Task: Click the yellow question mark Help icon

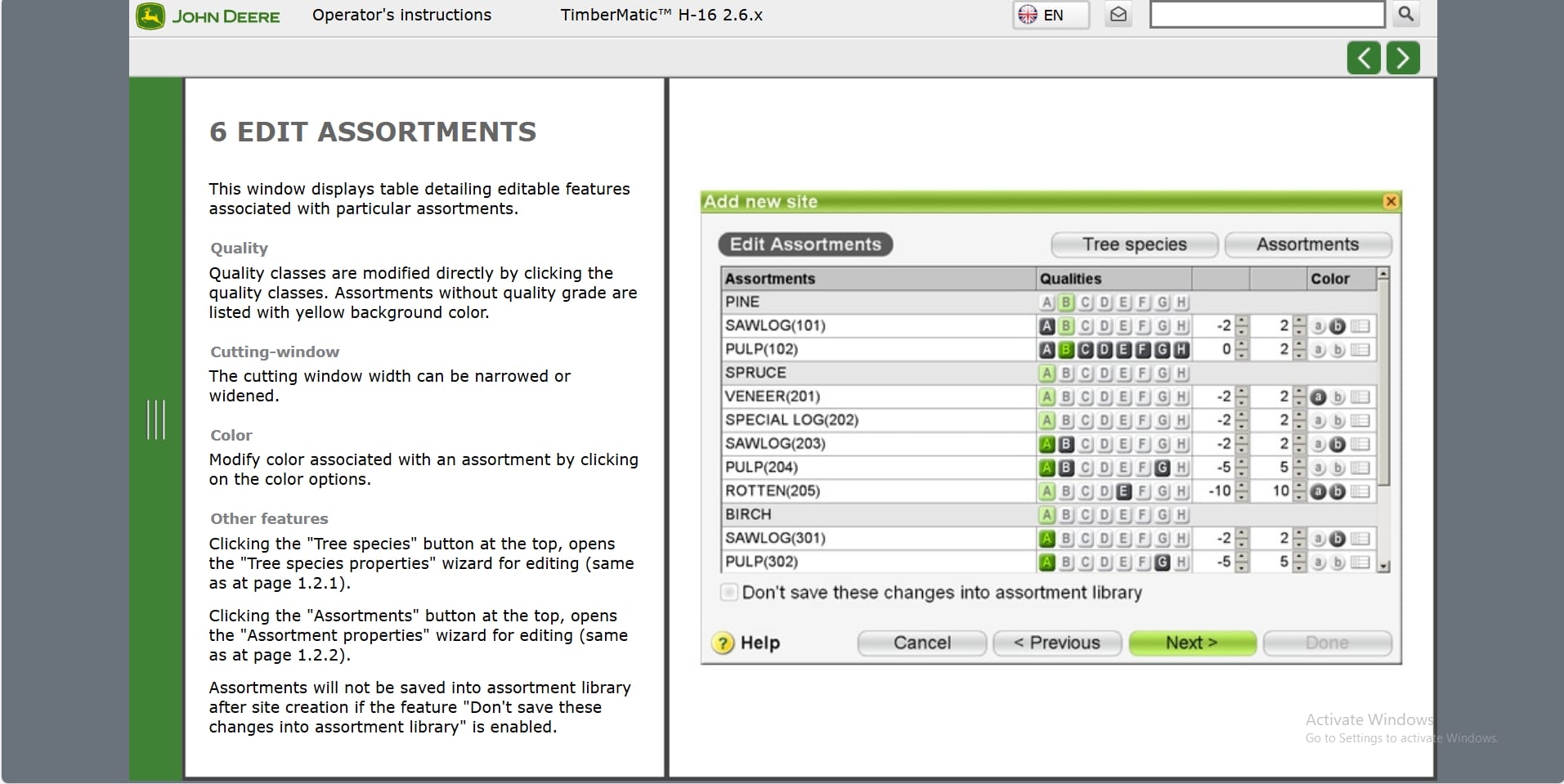Action: [723, 643]
